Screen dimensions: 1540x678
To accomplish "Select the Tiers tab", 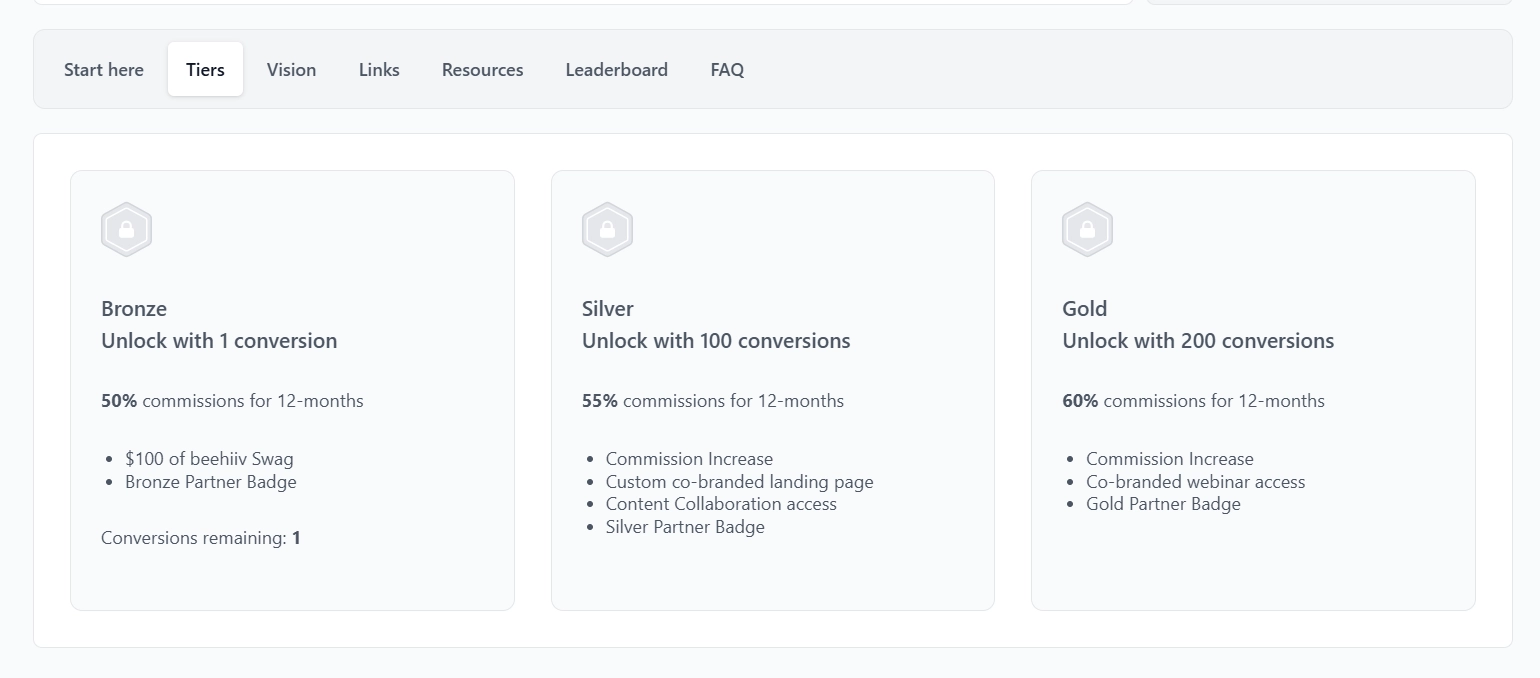I will [x=205, y=69].
